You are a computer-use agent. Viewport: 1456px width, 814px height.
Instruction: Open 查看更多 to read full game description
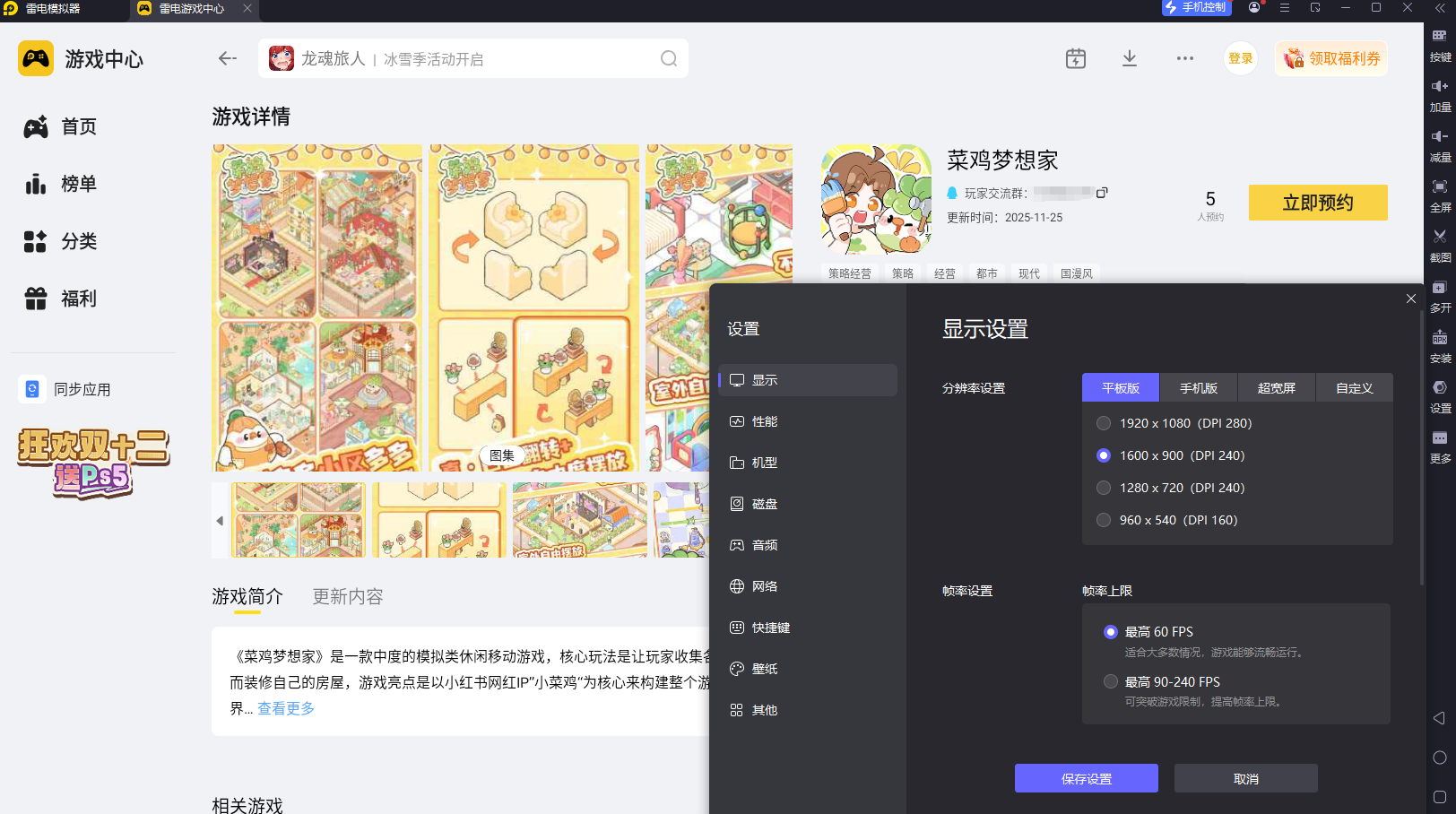(285, 708)
